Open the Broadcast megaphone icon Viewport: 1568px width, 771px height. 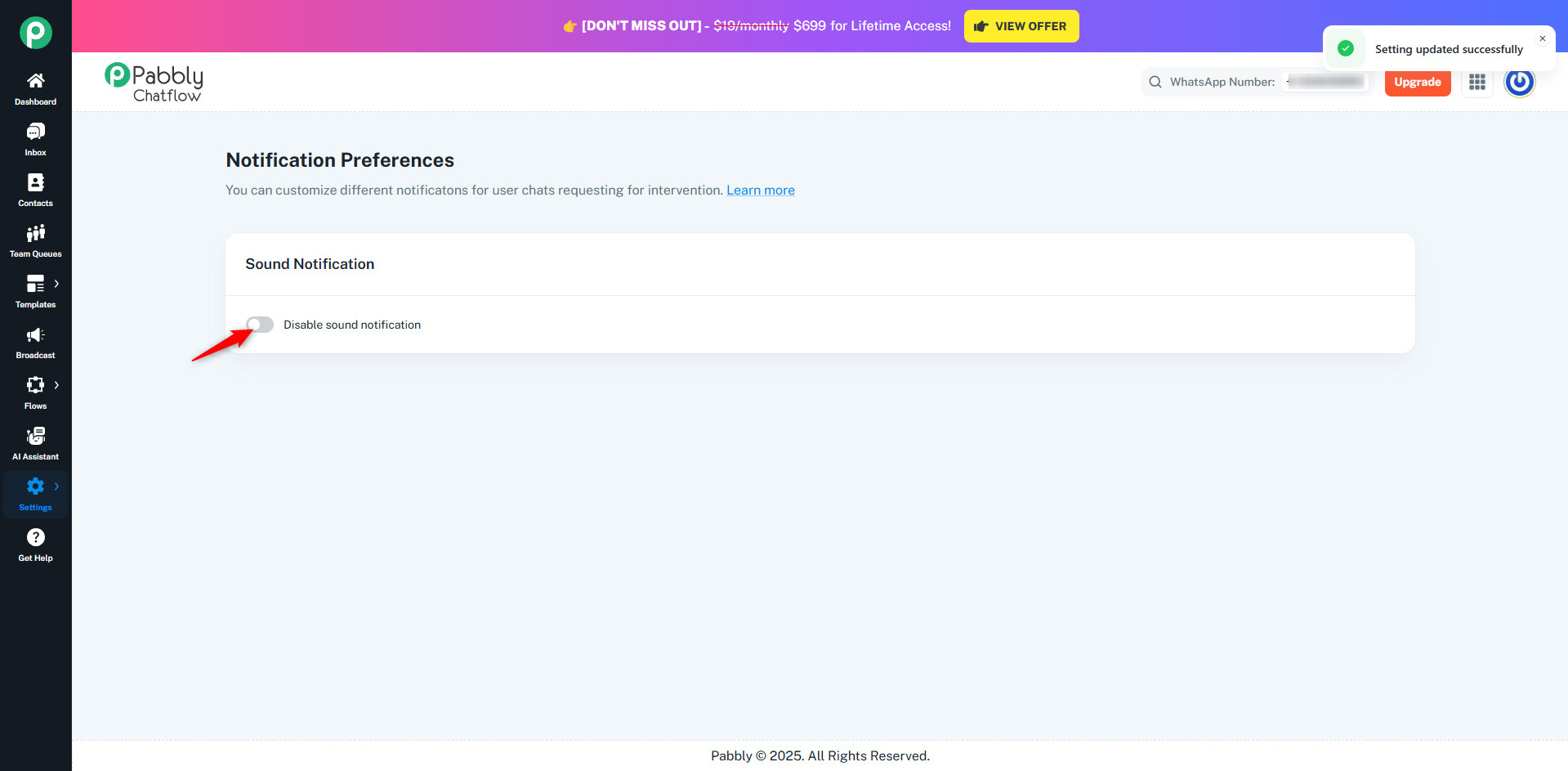[x=35, y=334]
